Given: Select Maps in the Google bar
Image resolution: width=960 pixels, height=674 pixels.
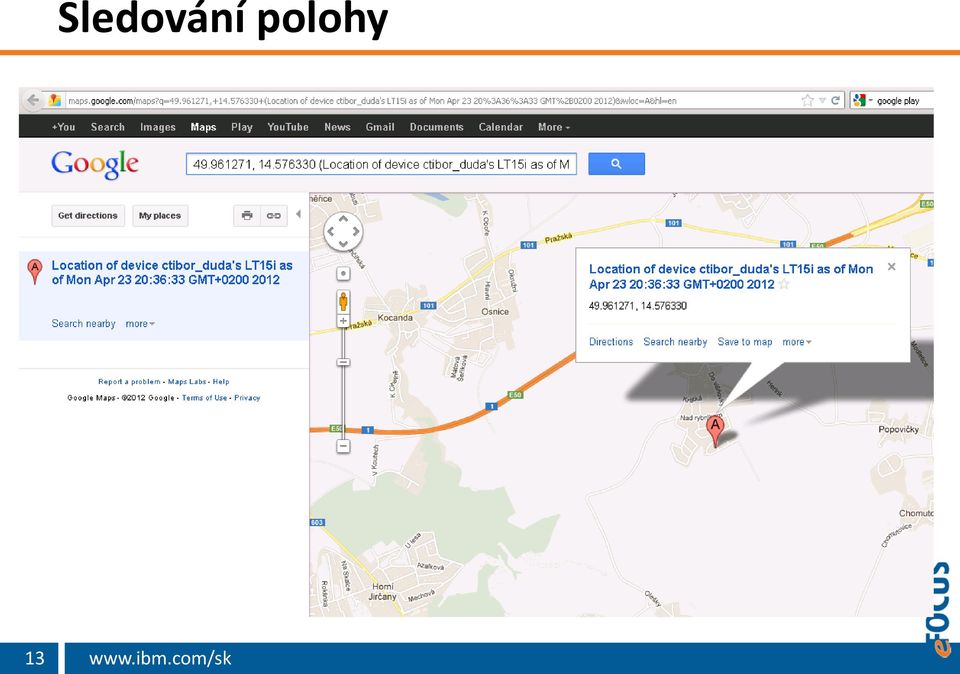Looking at the screenshot, I should 203,127.
